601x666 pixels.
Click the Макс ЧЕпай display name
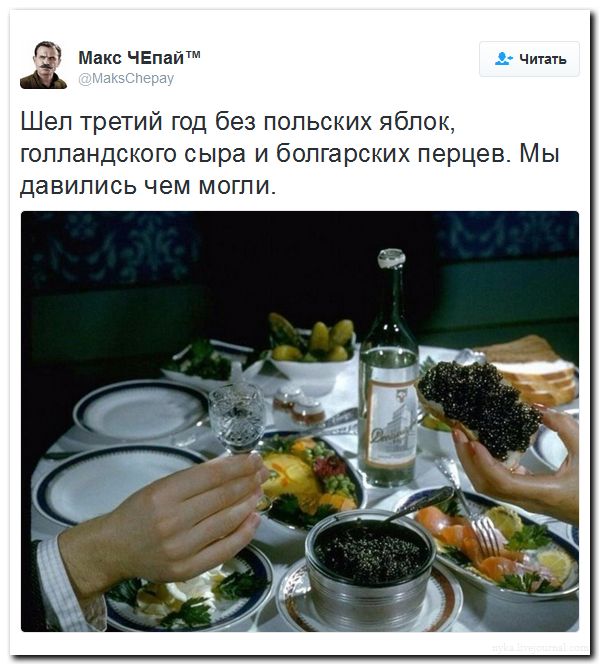(139, 57)
